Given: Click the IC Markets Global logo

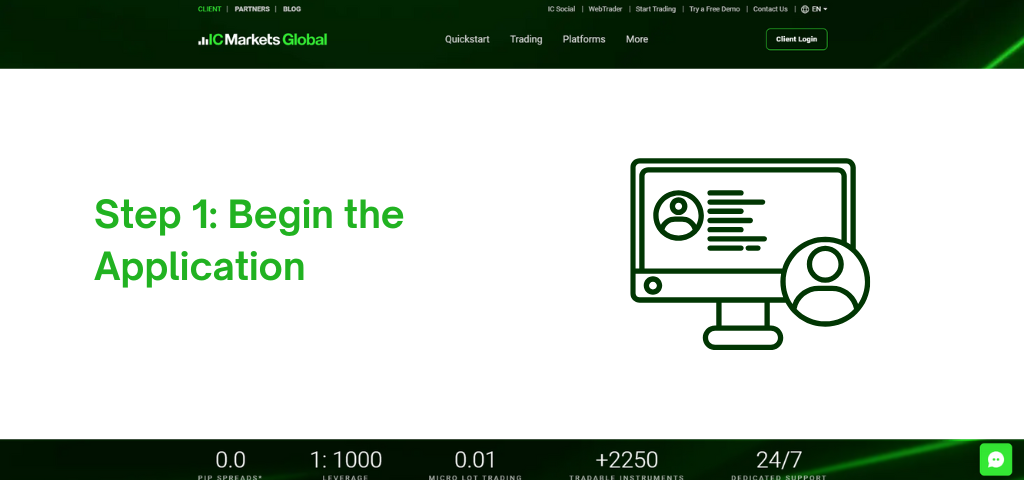Looking at the screenshot, I should tap(262, 40).
